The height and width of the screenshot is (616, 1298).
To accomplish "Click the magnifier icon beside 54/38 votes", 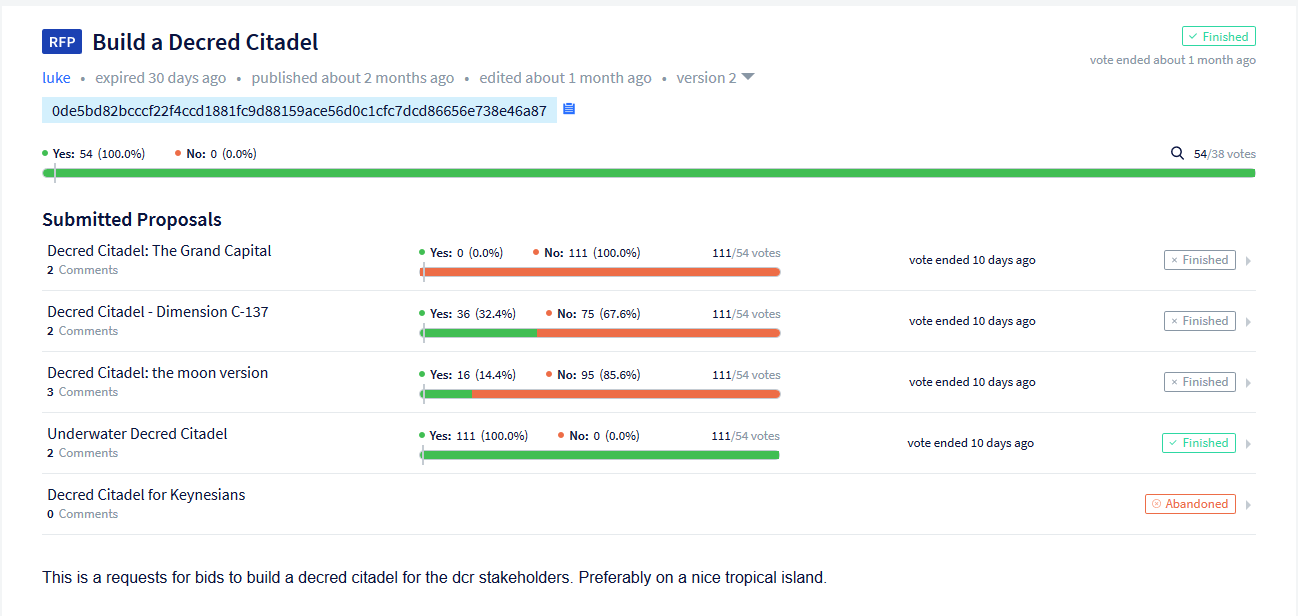I will (1178, 154).
